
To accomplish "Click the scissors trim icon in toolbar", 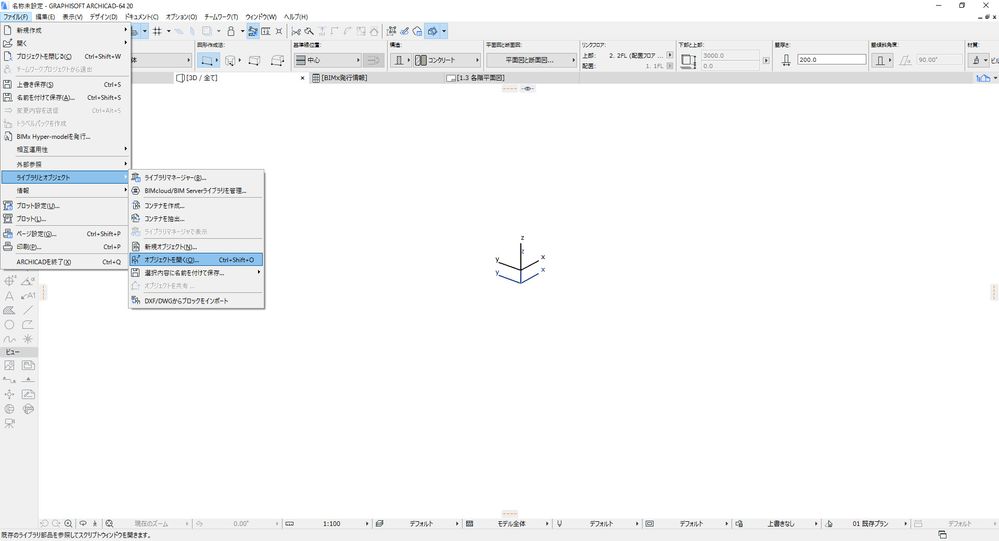I will click(296, 31).
